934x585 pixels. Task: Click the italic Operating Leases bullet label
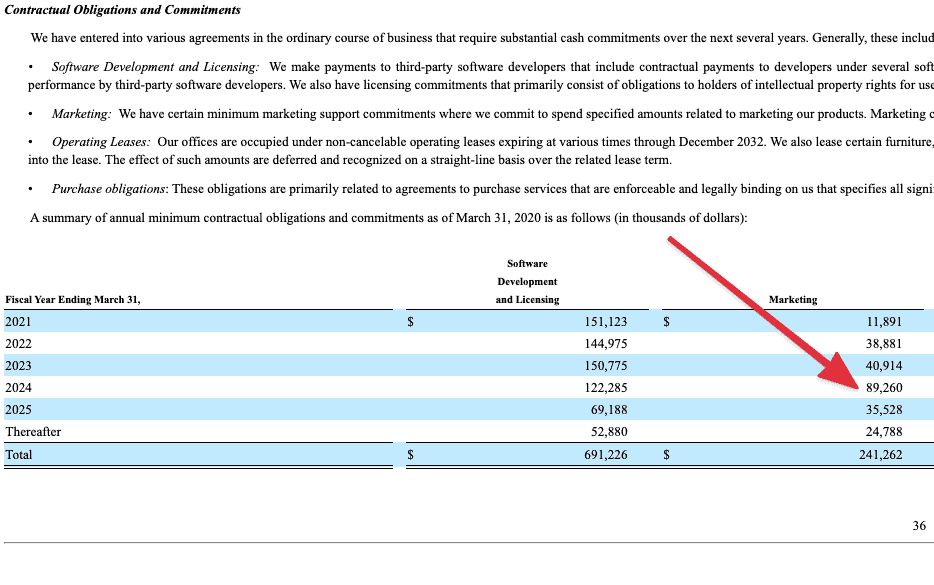click(x=101, y=143)
